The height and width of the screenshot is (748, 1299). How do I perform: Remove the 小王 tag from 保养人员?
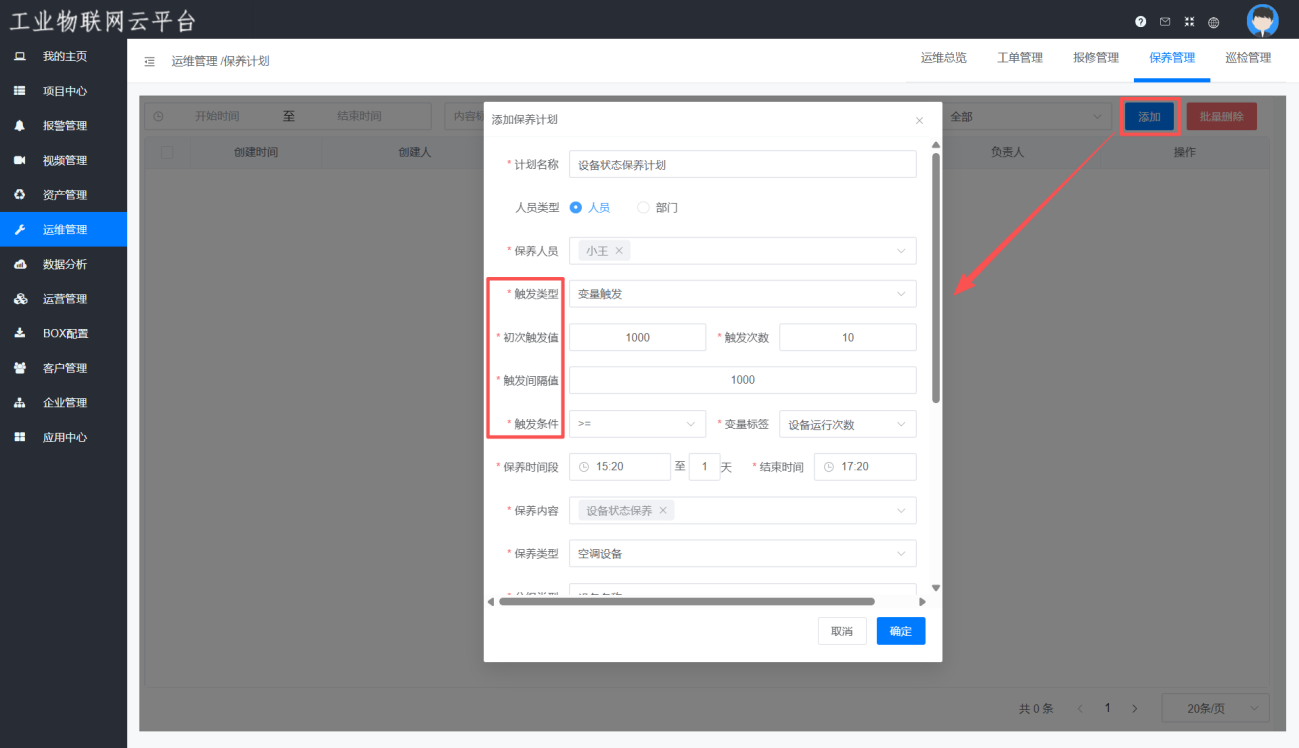click(619, 251)
